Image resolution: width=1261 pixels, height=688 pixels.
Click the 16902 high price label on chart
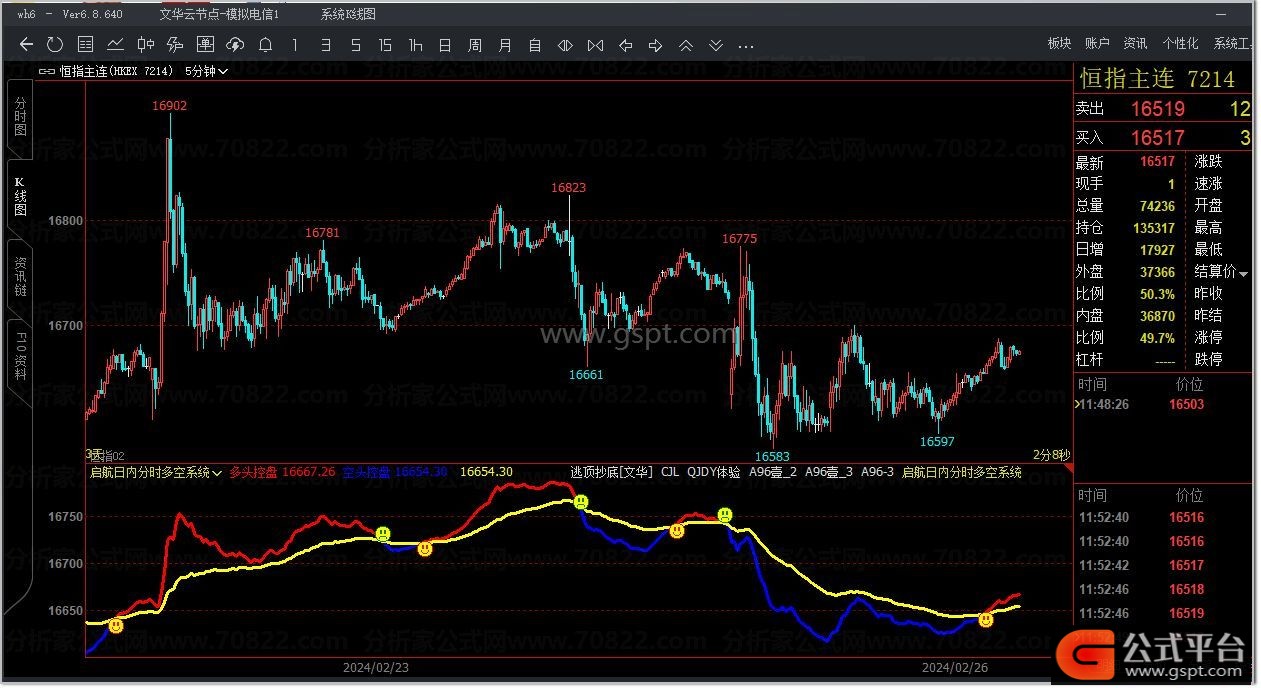(x=169, y=105)
